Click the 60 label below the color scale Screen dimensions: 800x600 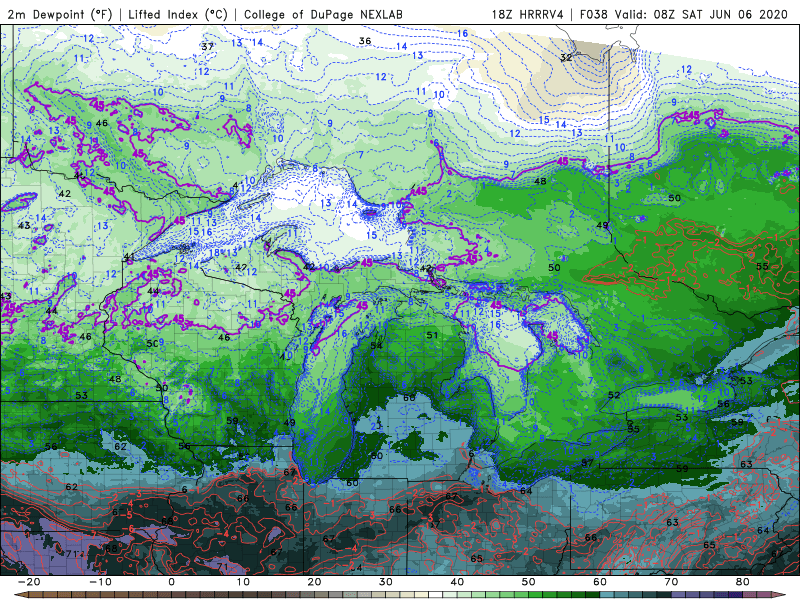pos(600,582)
